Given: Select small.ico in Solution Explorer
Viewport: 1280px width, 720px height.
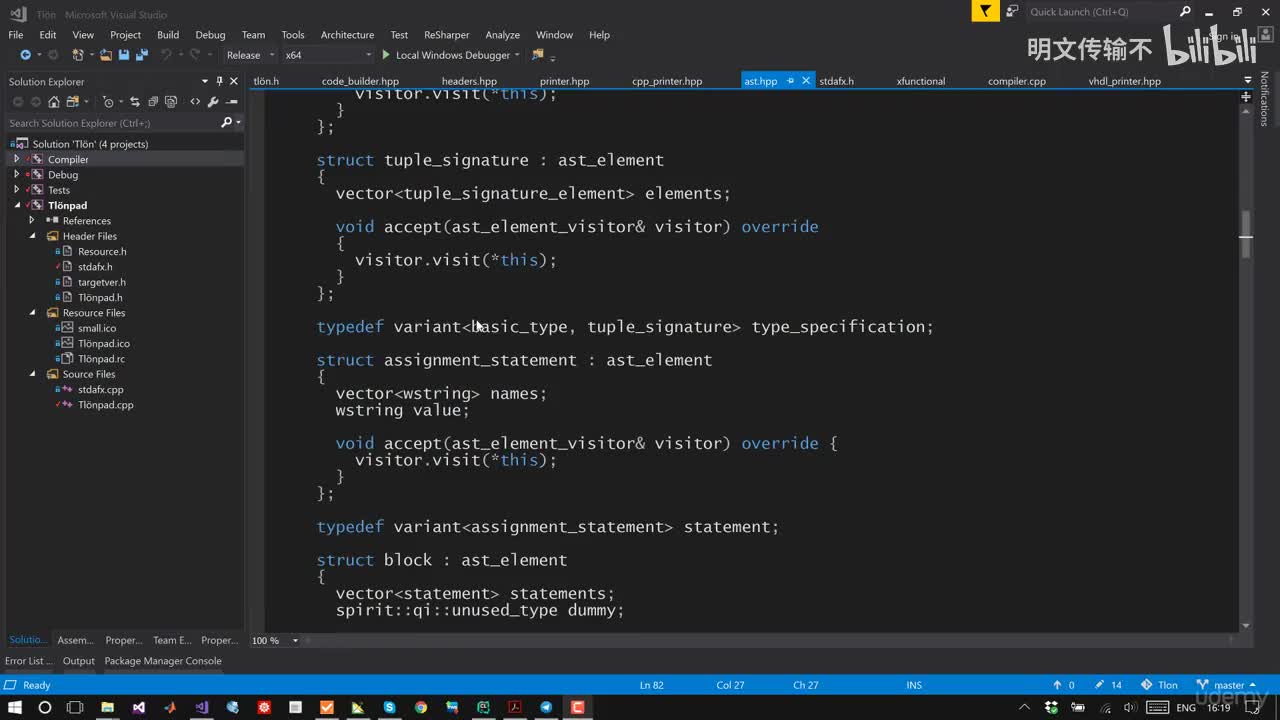Looking at the screenshot, I should tap(97, 328).
